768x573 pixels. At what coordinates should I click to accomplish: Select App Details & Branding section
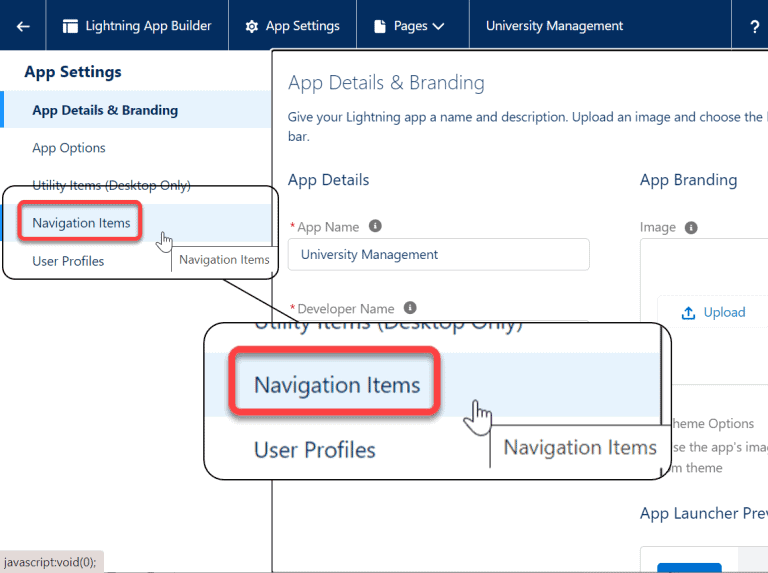click(137, 110)
